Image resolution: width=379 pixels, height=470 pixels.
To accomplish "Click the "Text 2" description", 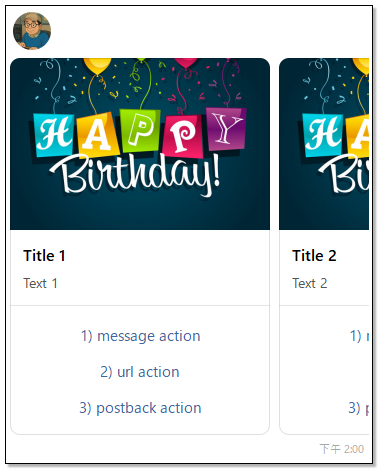I will tap(310, 283).
